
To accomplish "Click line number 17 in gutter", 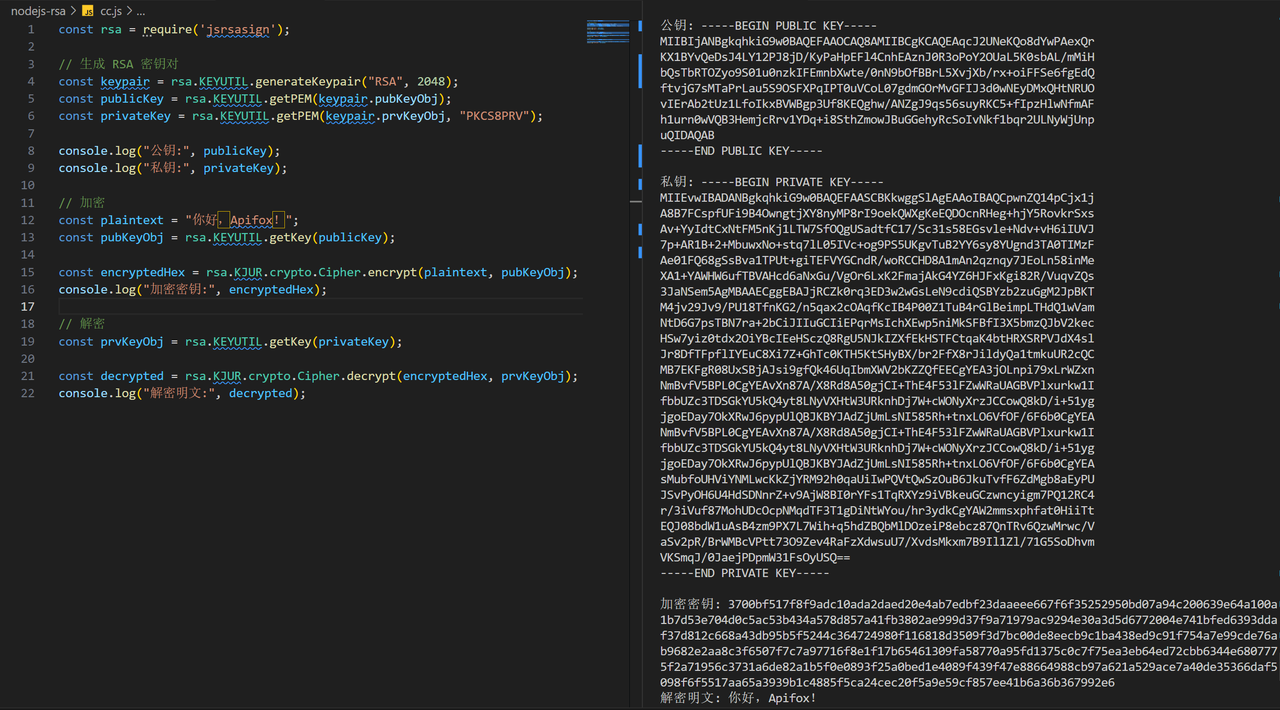I will pos(29,307).
